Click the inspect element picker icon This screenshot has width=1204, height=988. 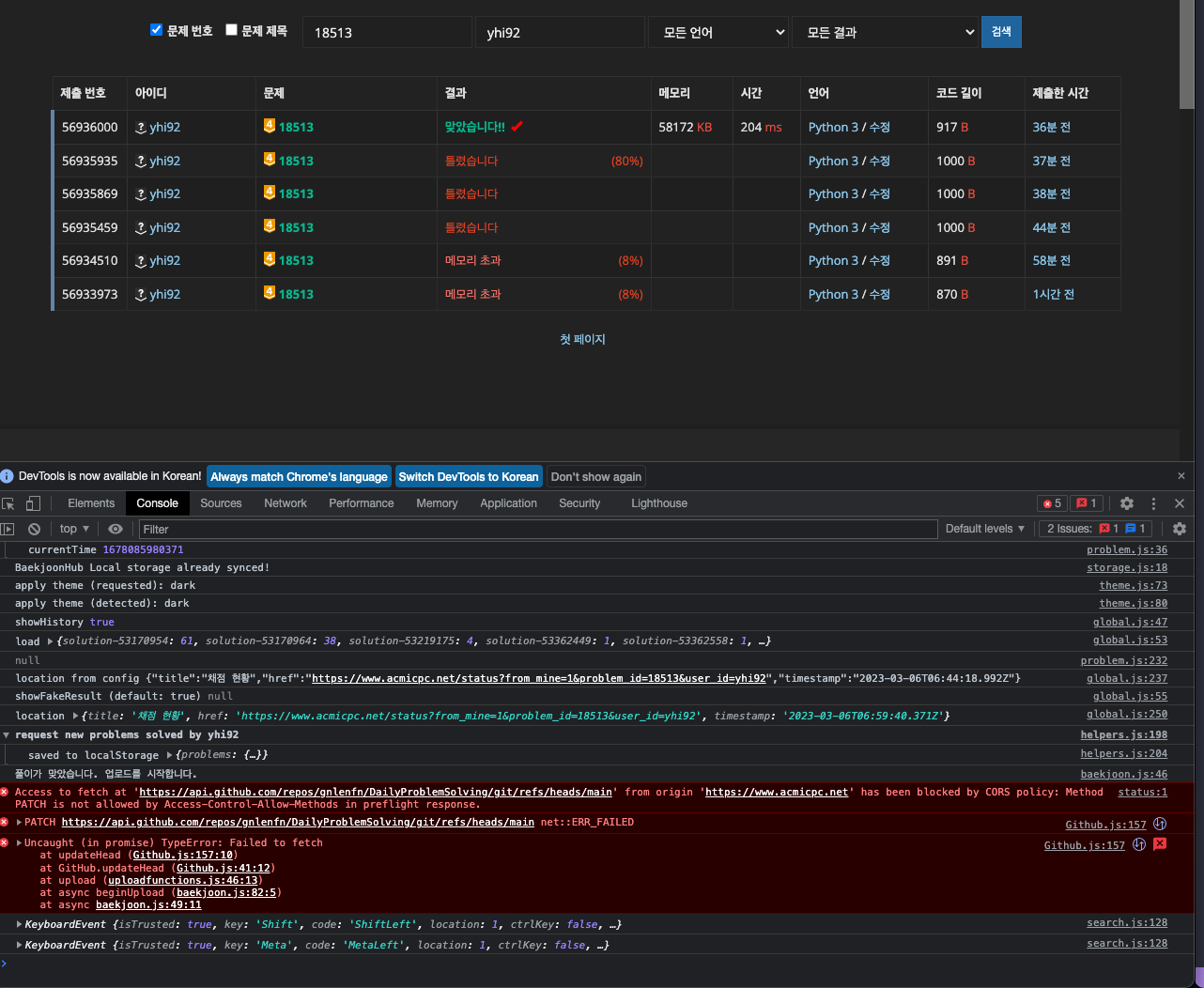pyautogui.click(x=8, y=503)
